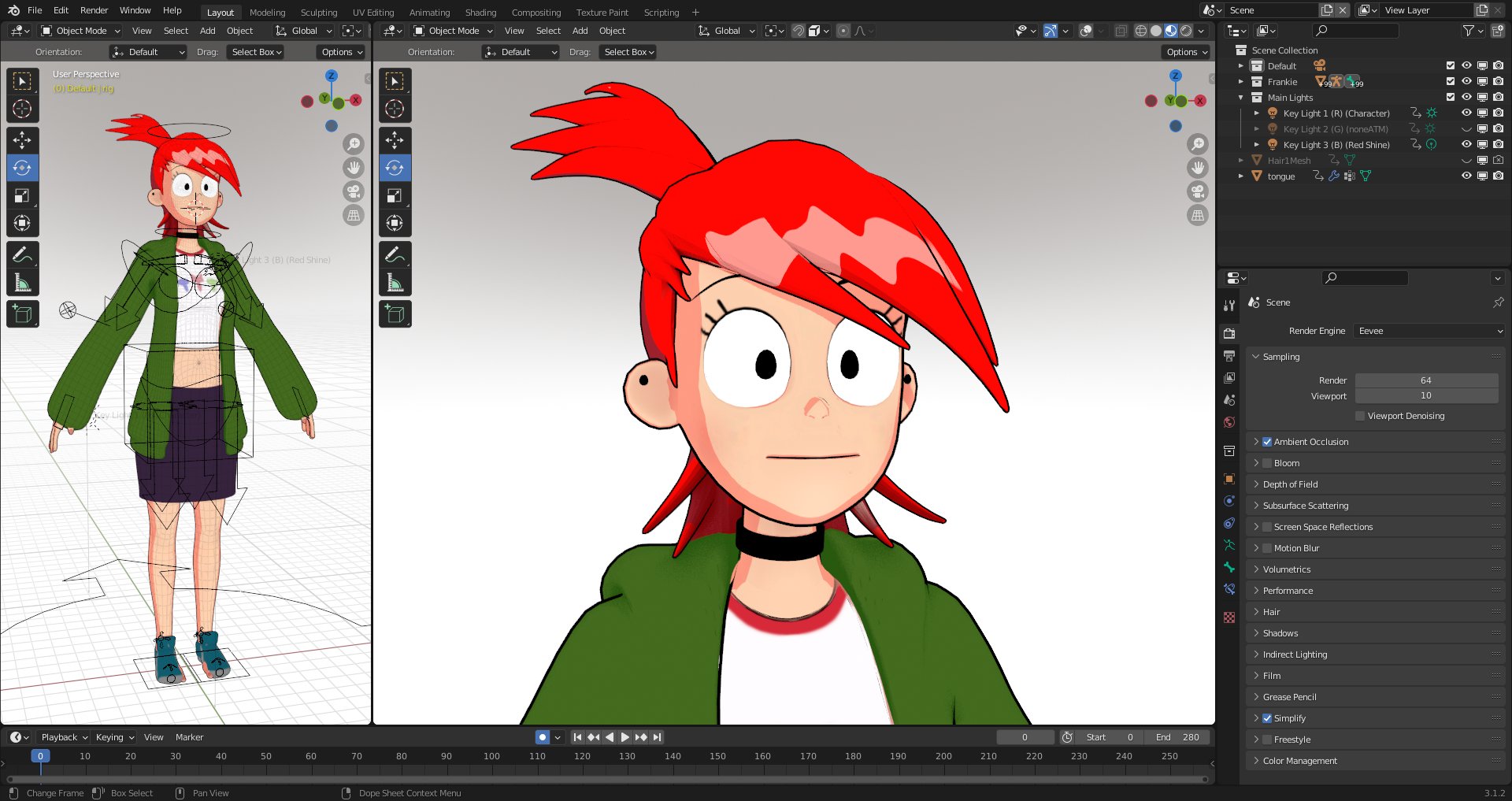Open Options in the right viewport header
Image resolution: width=1512 pixels, height=801 pixels.
(1187, 52)
